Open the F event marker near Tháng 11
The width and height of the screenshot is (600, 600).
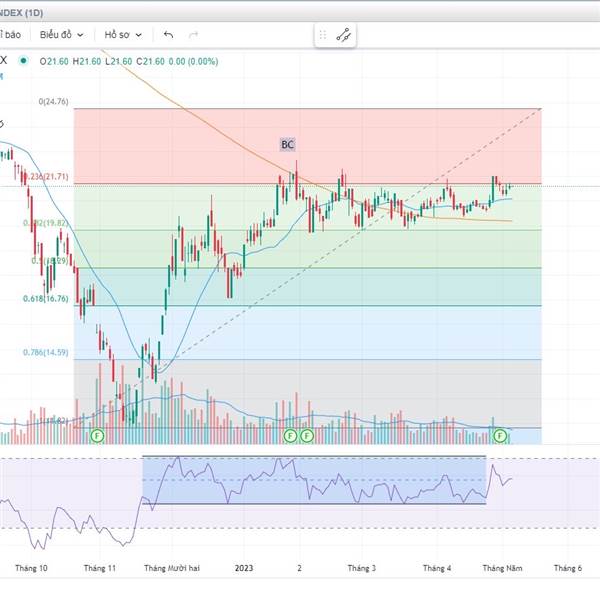(97, 435)
